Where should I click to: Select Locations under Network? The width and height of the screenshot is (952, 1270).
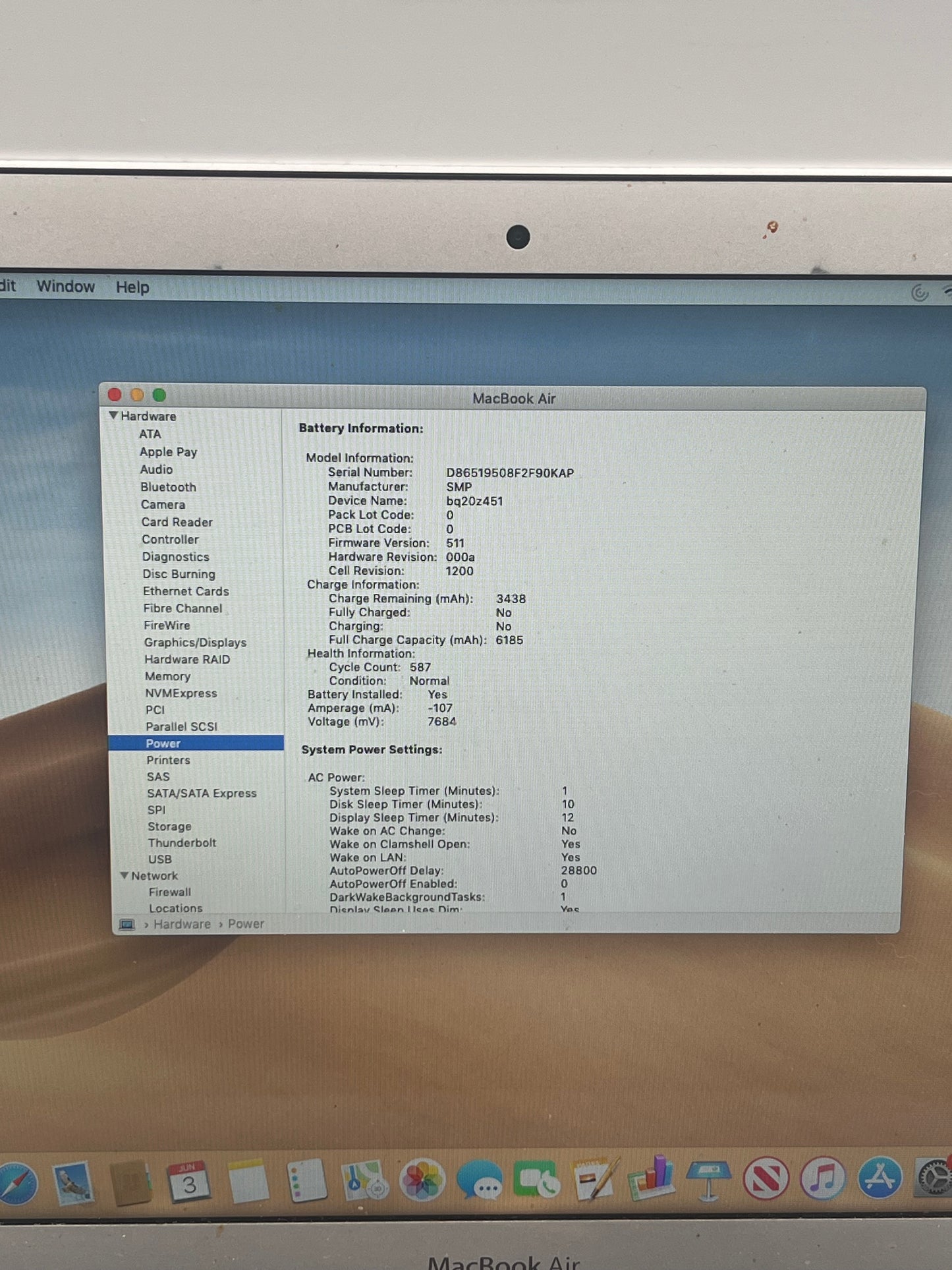coord(175,908)
